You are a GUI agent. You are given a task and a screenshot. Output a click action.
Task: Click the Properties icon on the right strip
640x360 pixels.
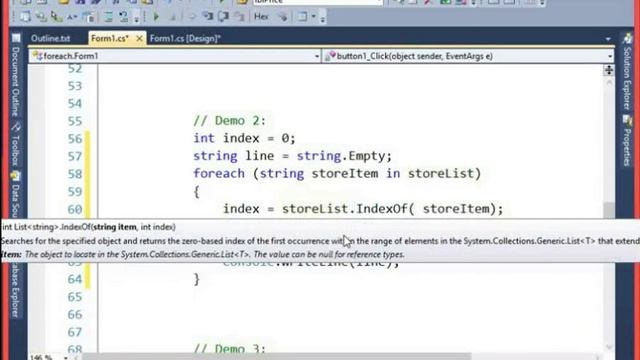[x=627, y=120]
